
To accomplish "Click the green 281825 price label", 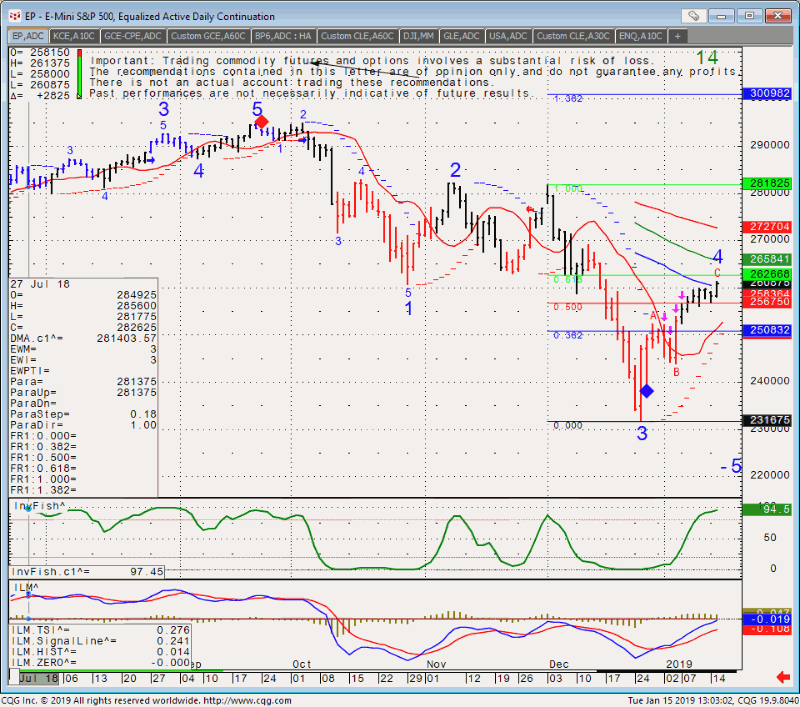I will click(x=768, y=184).
